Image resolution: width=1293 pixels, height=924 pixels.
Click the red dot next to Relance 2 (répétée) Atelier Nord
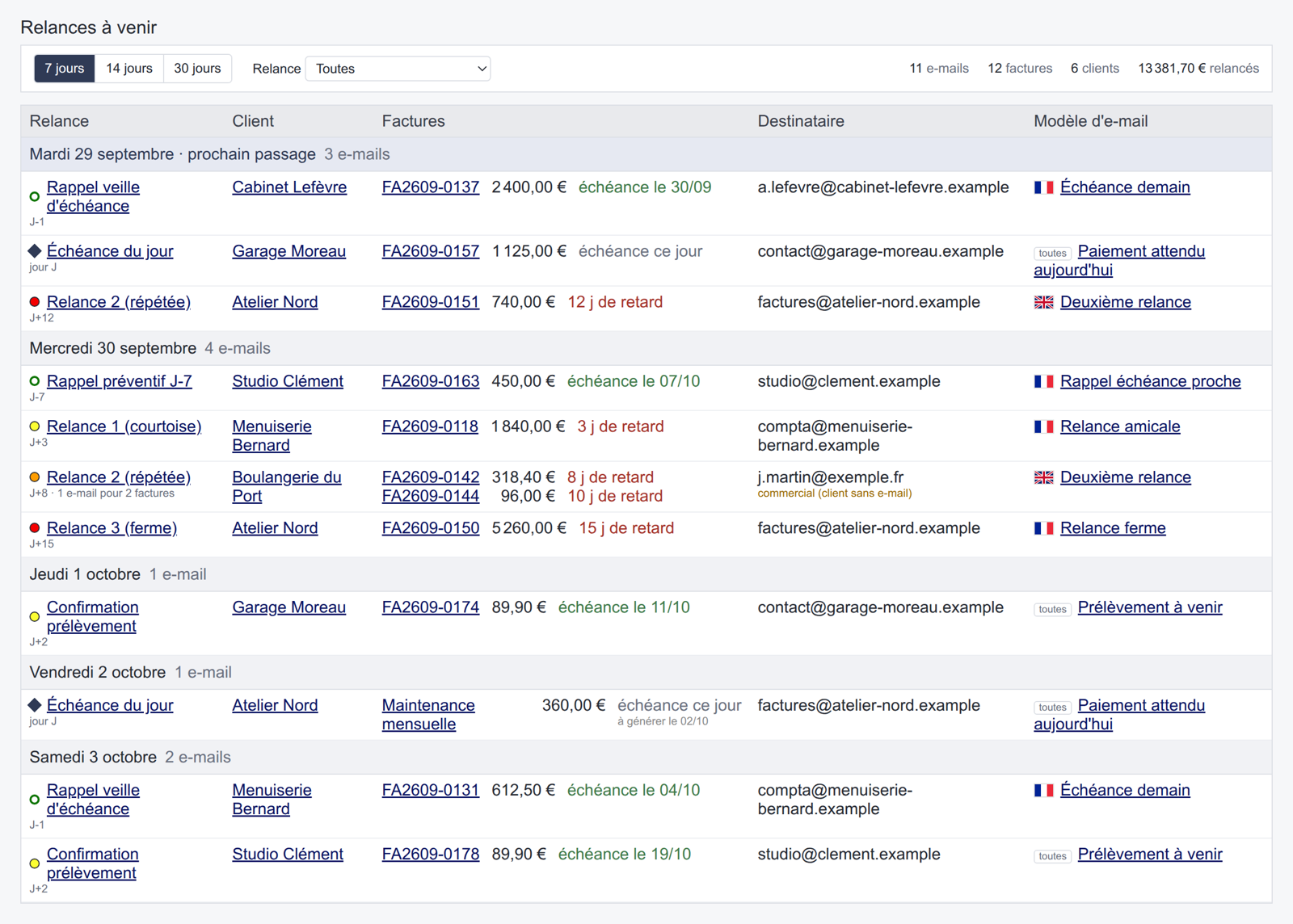35,302
